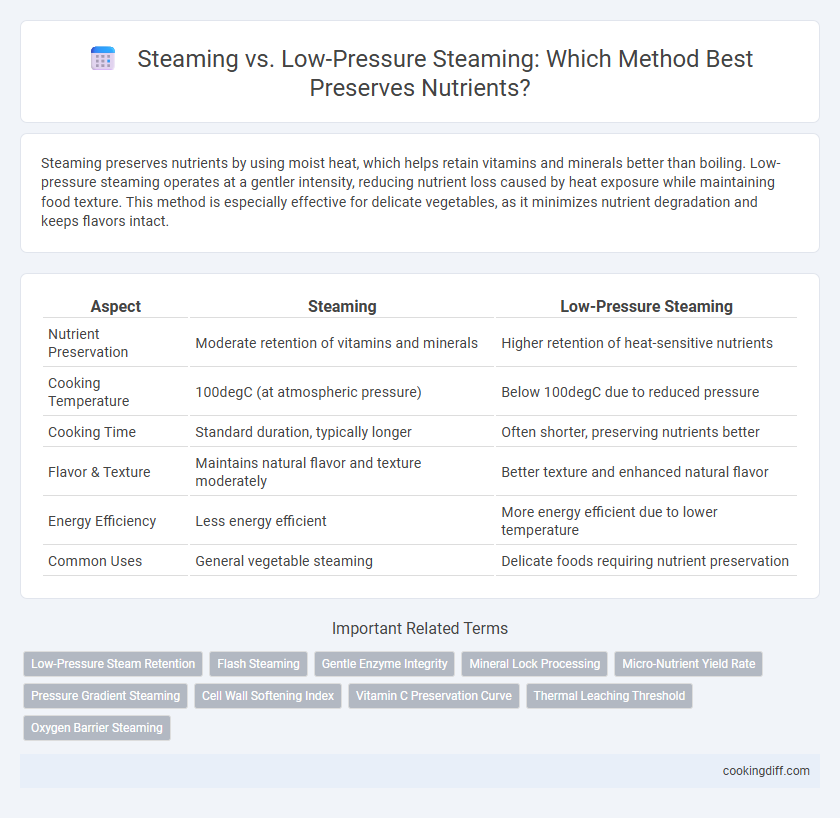Select the Gentle Enzyme Integrity tag
Viewport: 840px width, 818px height.
click(x=384, y=664)
